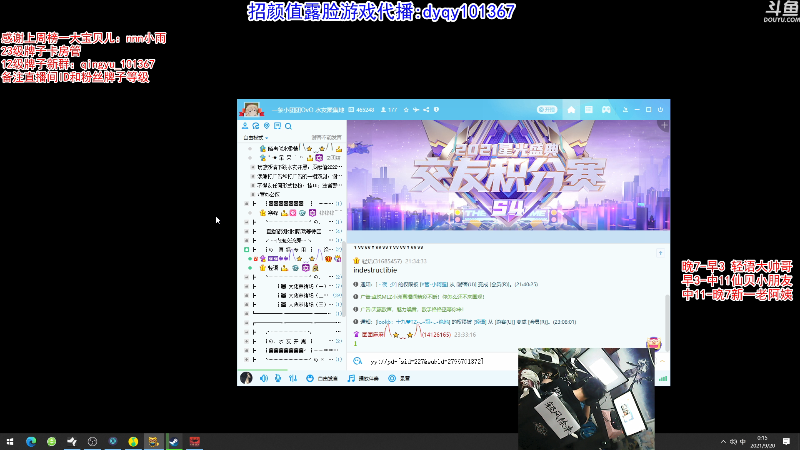The height and width of the screenshot is (450, 800).
Task: Click the volume icon in system tray
Action: coord(733,441)
